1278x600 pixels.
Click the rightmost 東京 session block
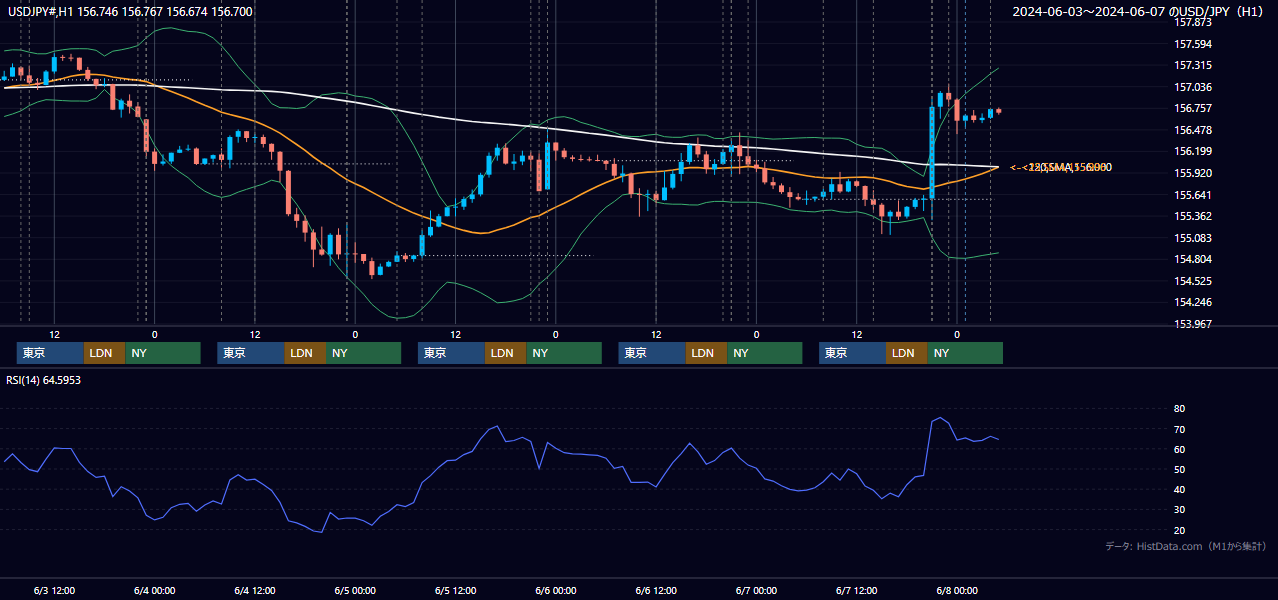(852, 353)
